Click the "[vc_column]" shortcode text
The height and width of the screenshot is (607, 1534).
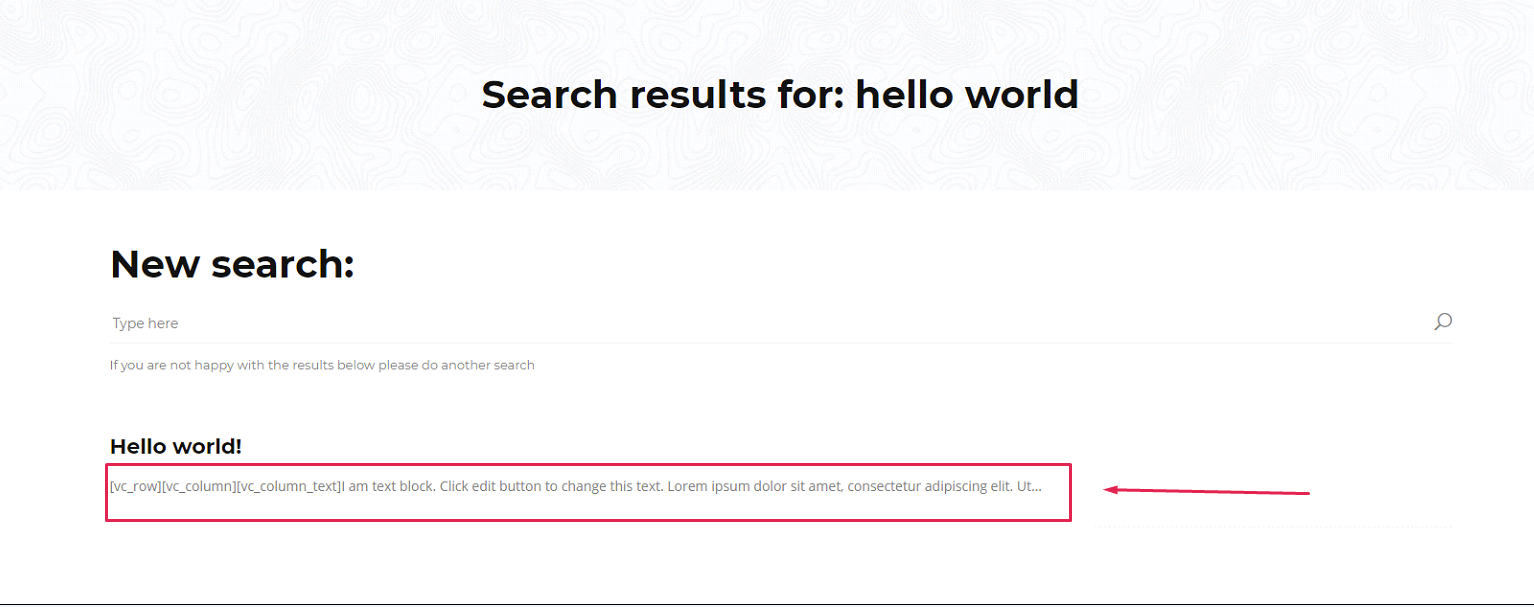199,487
